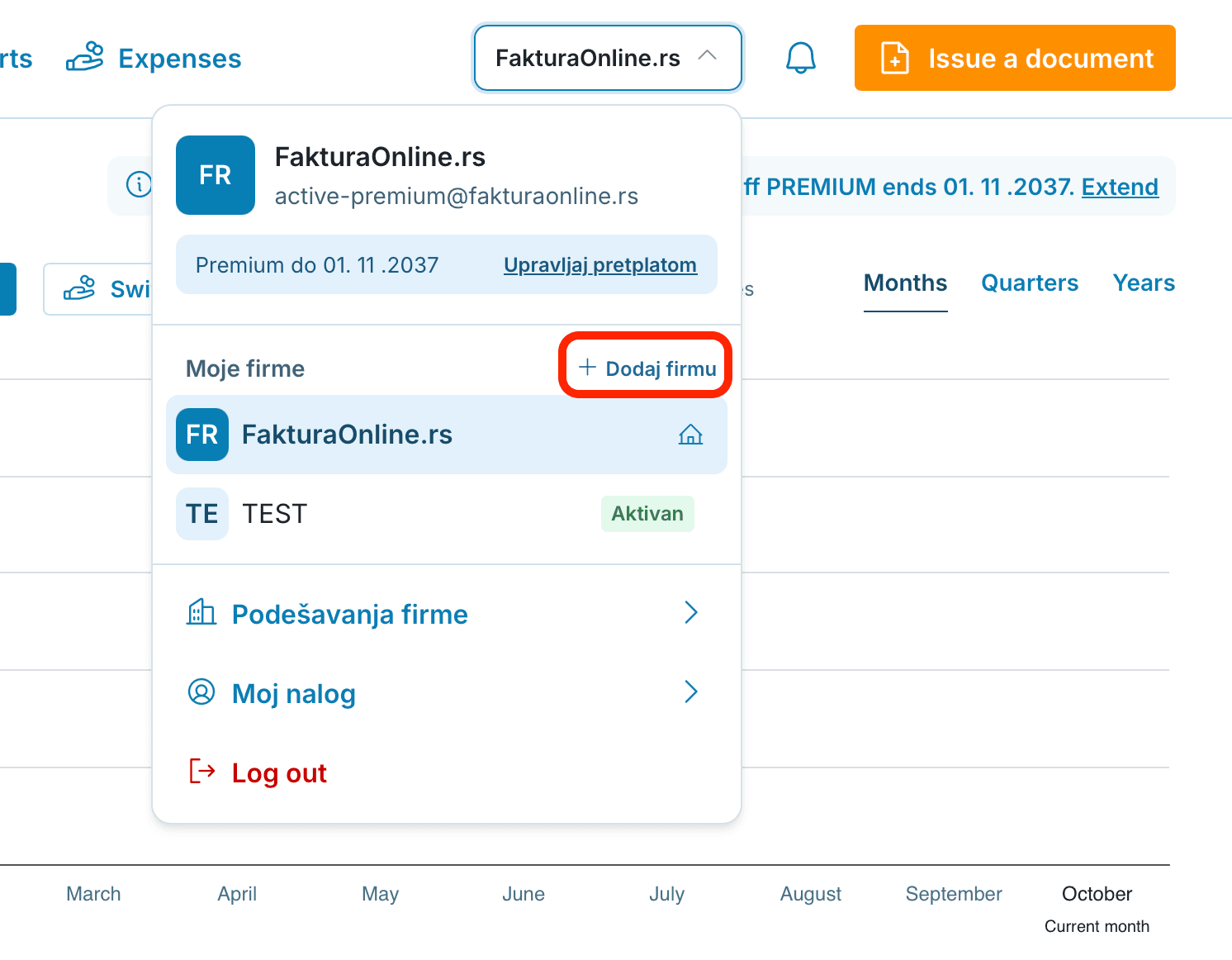Click the Aktivan status badge
Screen dimensions: 1232x960
pyautogui.click(x=647, y=514)
